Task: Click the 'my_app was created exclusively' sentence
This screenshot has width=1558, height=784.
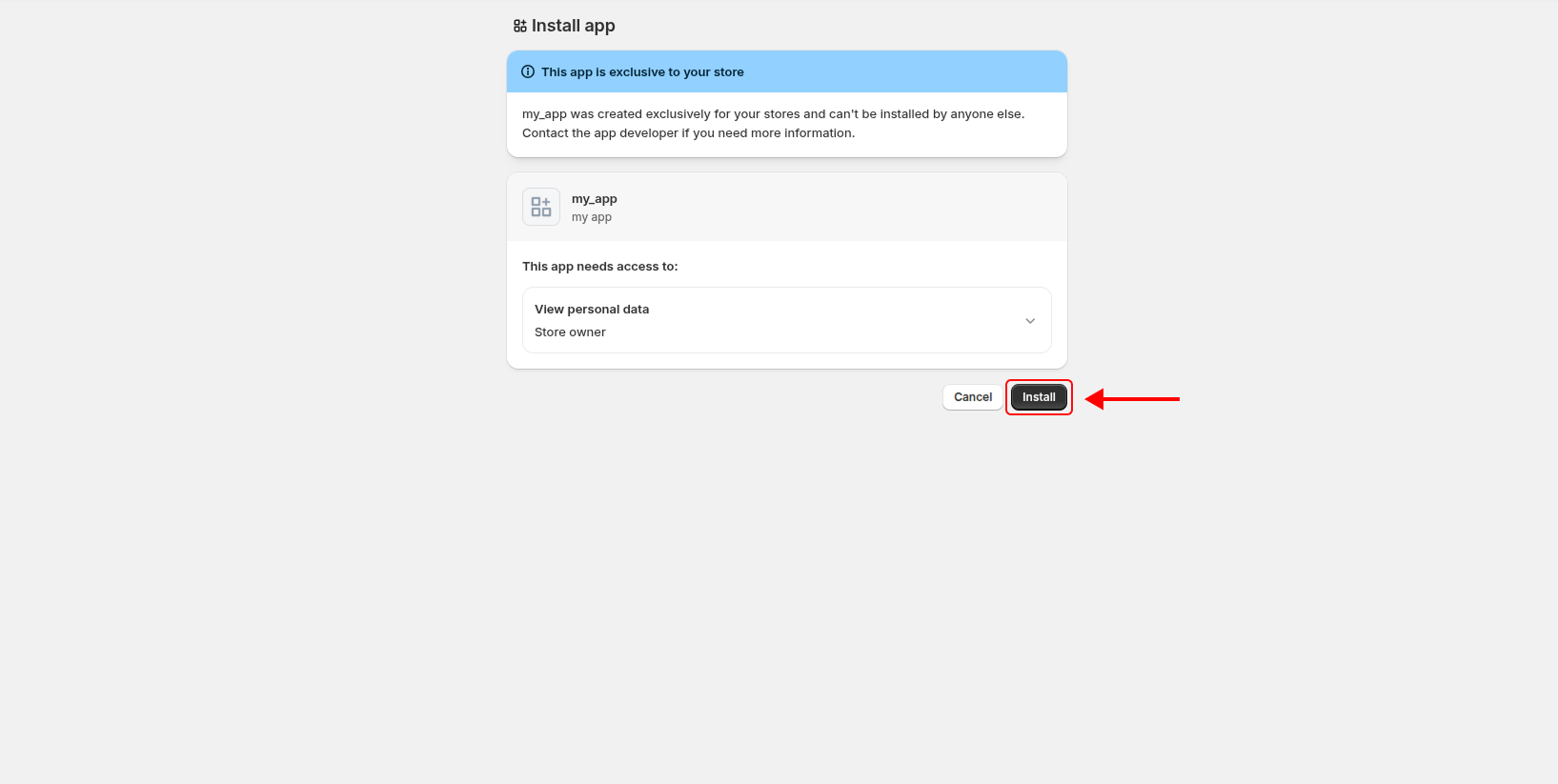Action: click(773, 114)
